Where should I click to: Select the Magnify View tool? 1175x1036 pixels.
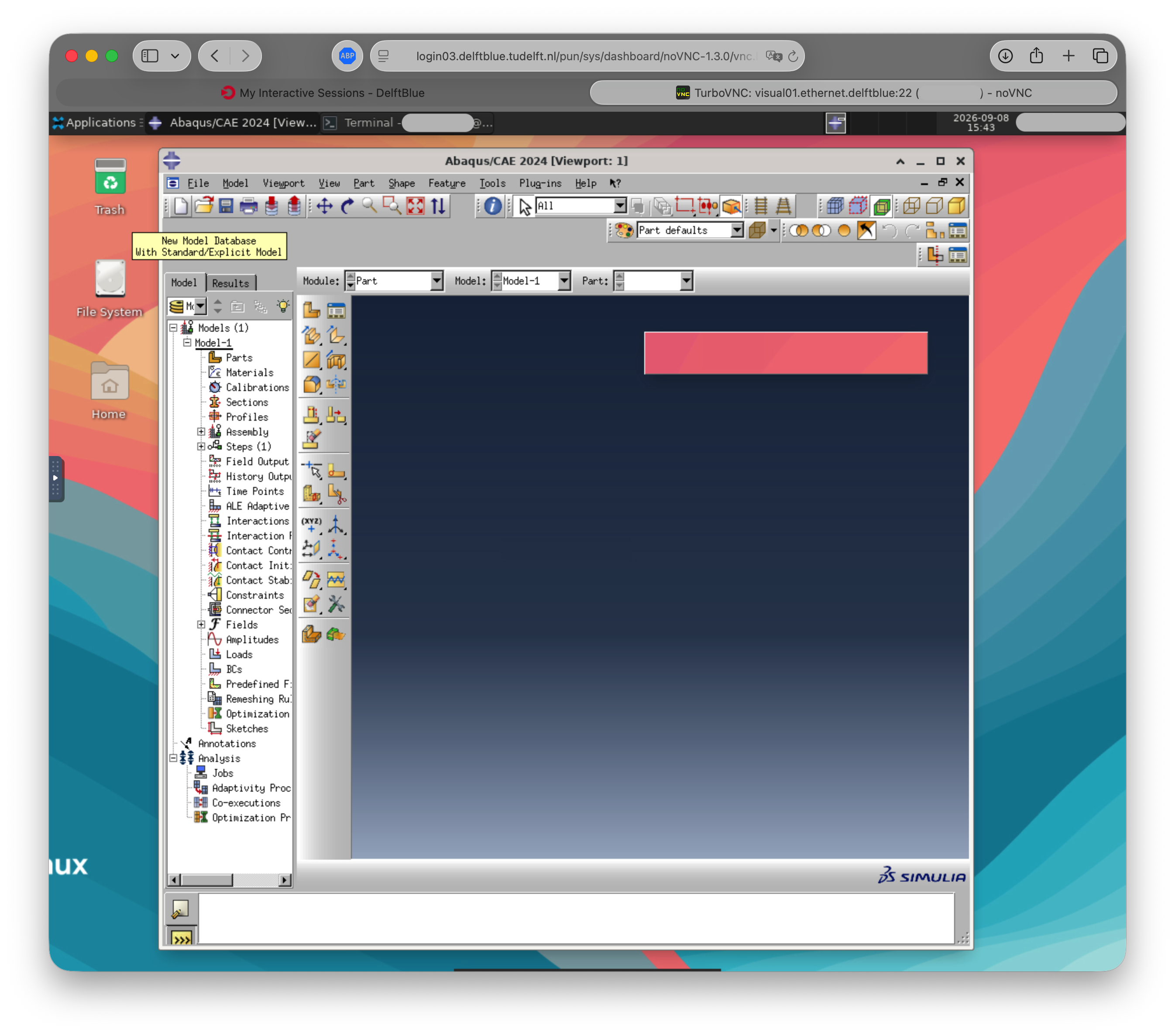[x=369, y=206]
